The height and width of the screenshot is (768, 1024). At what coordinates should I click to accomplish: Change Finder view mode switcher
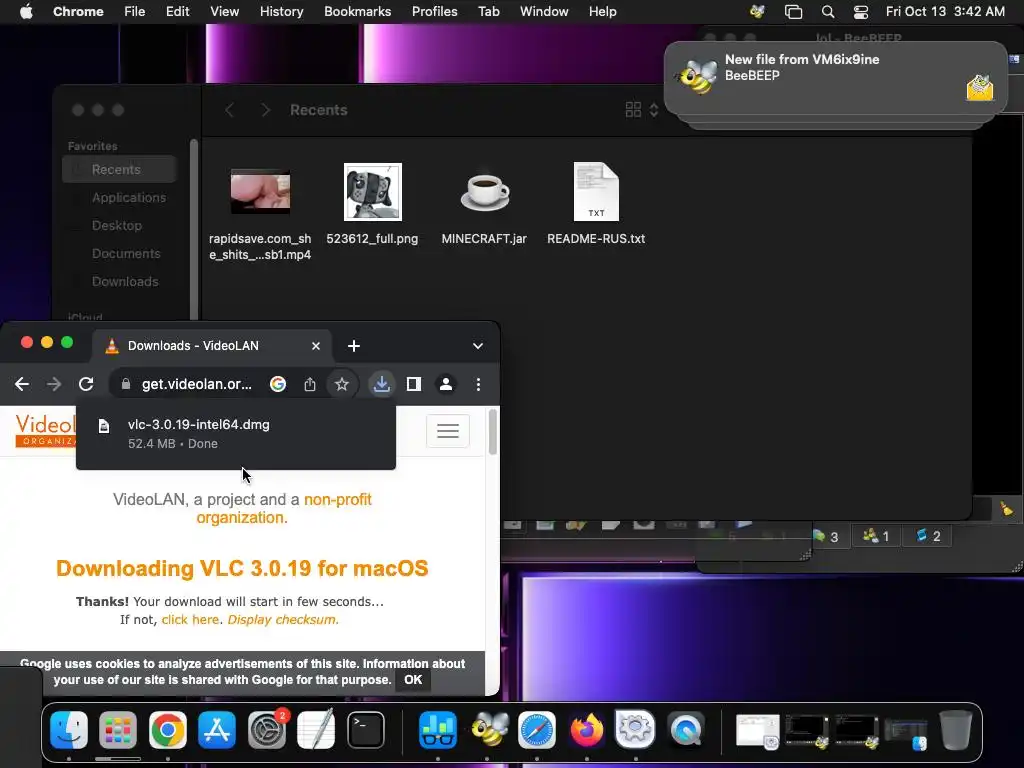click(x=642, y=110)
